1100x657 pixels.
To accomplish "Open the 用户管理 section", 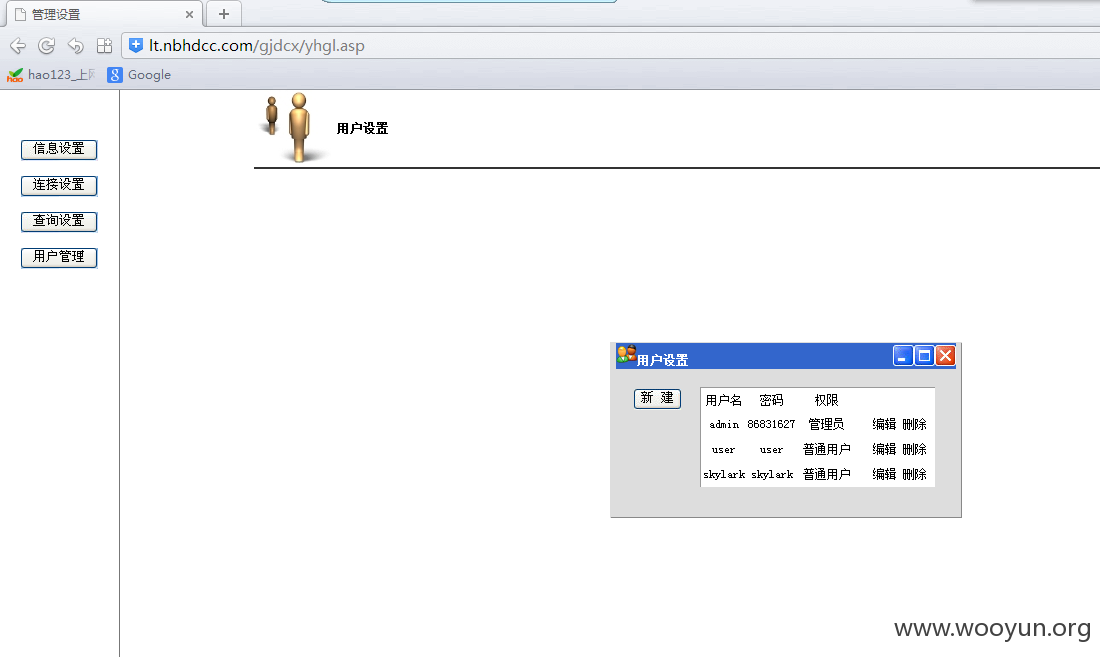I will (x=59, y=257).
